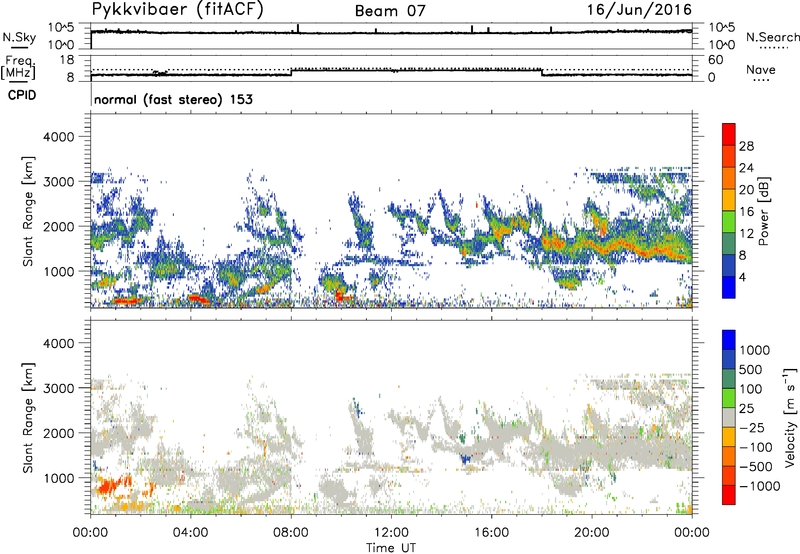Click the '16:00' time tick label
The image size is (800, 554).
[491, 533]
